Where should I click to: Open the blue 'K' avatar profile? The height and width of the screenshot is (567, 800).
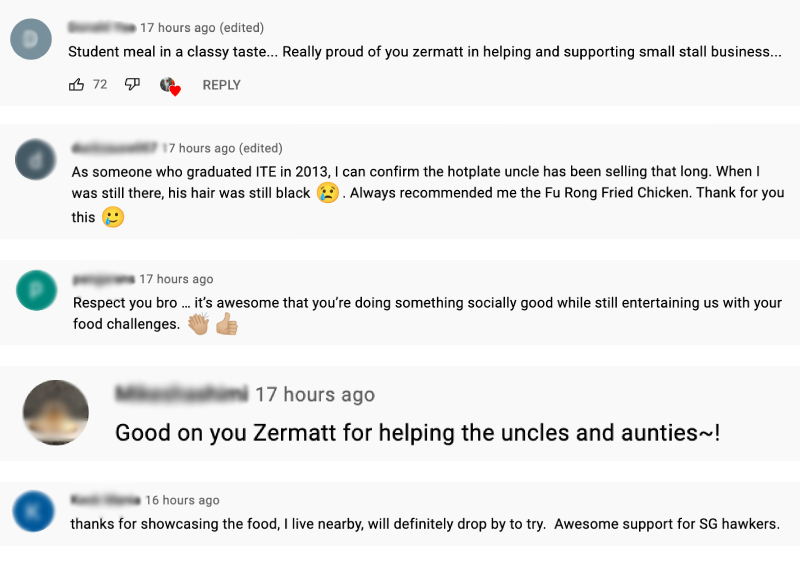click(34, 511)
